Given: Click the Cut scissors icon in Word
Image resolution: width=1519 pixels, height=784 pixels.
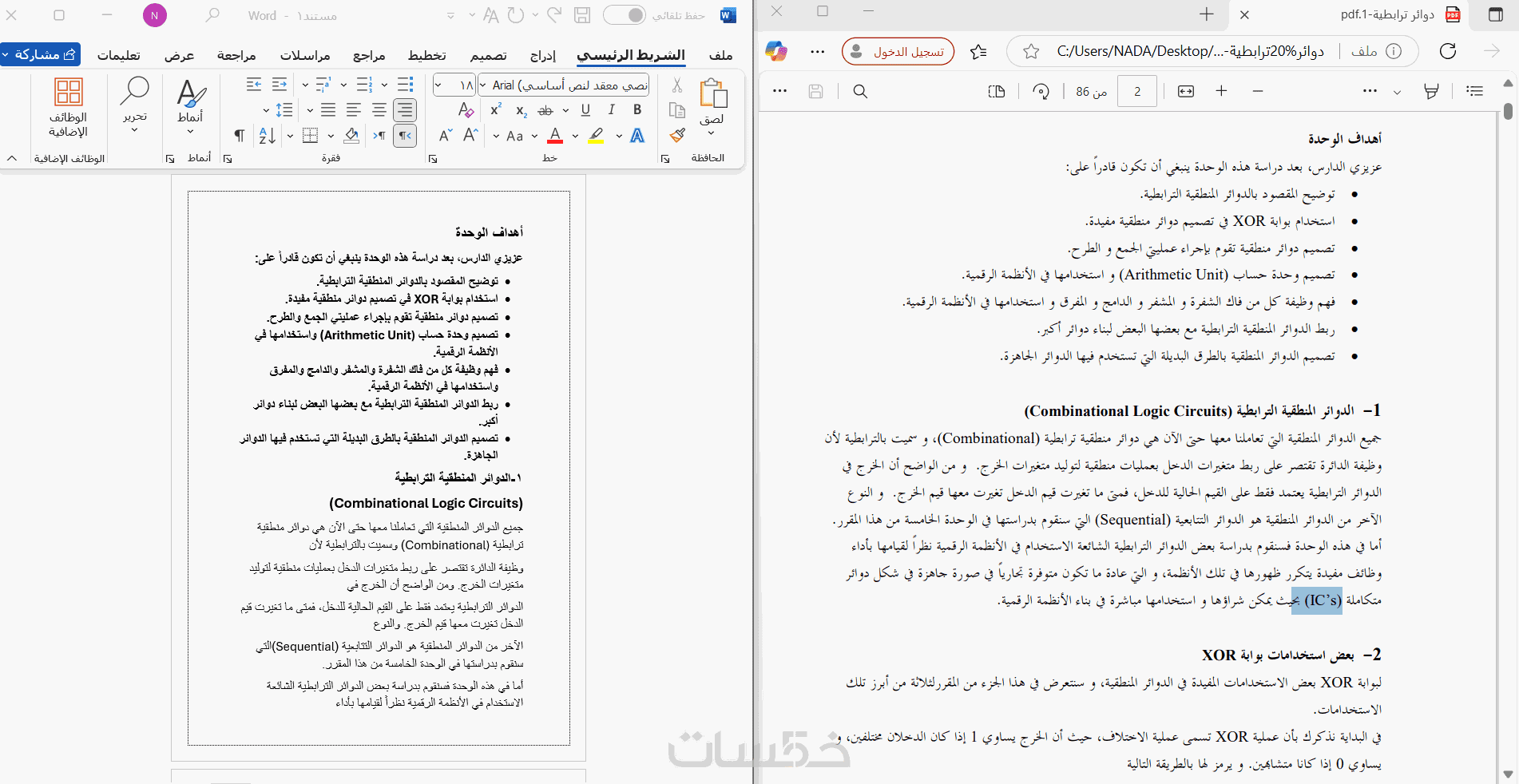Looking at the screenshot, I should [677, 85].
